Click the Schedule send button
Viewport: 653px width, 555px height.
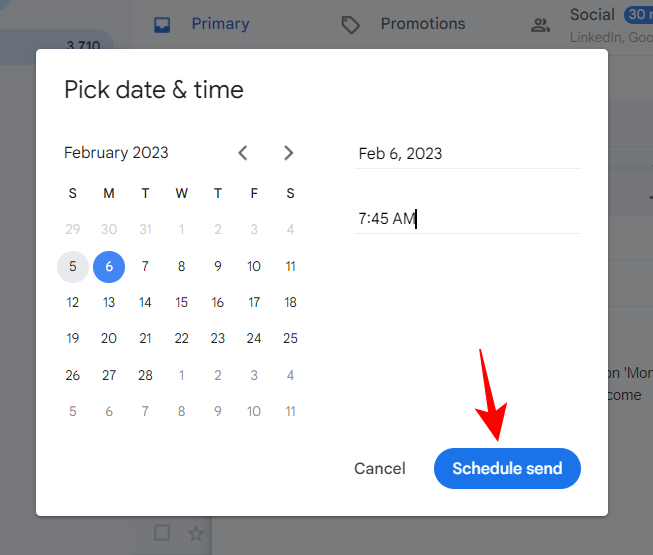[507, 468]
